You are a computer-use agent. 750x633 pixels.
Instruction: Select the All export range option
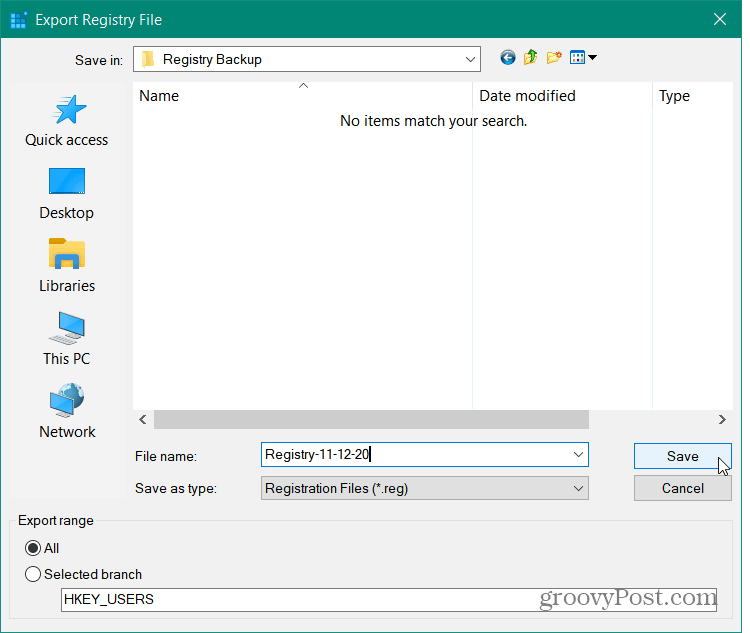(33, 548)
